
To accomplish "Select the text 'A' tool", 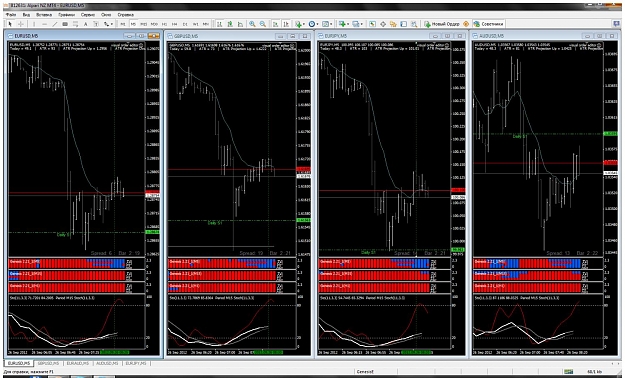I will 85,24.
